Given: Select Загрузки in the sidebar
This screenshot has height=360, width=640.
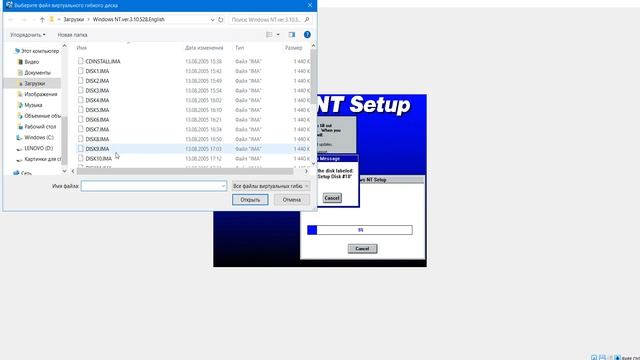Looking at the screenshot, I should click(31, 83).
